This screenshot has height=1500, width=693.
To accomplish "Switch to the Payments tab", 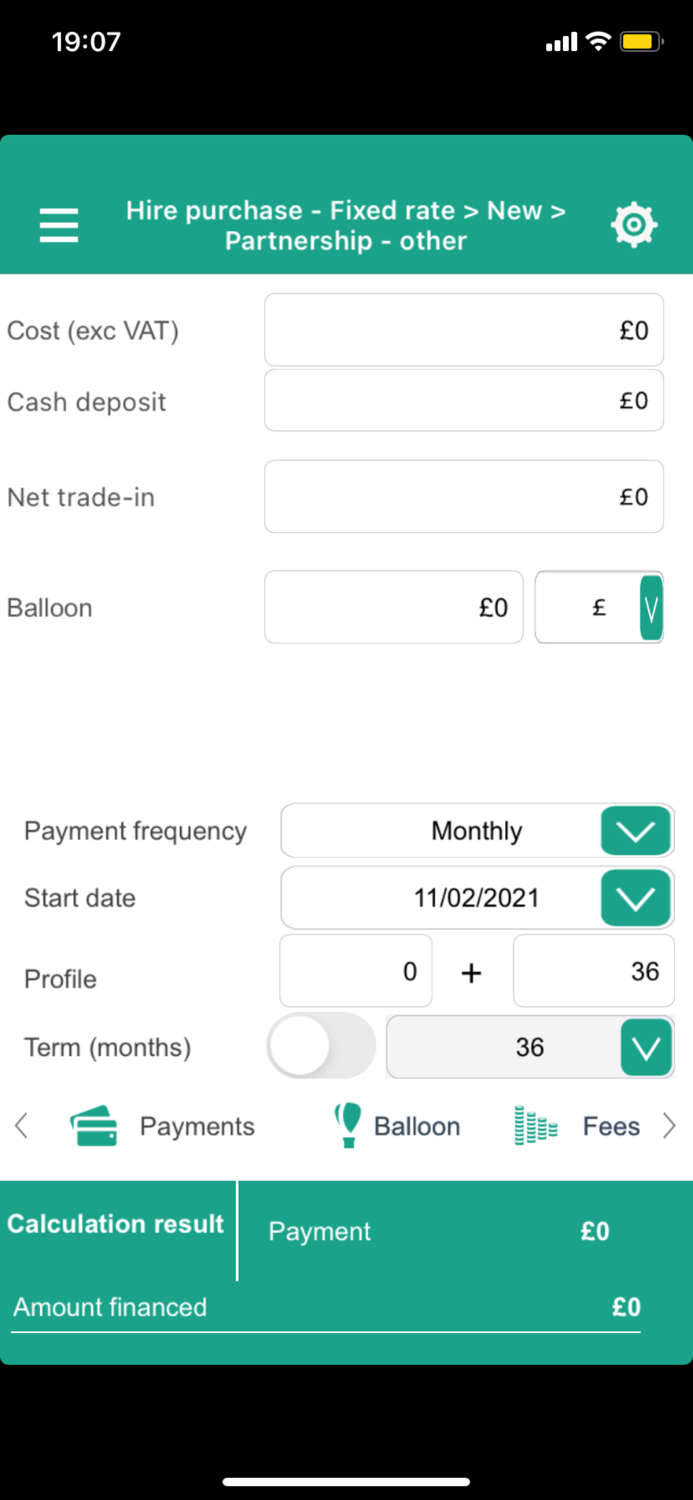I will (x=197, y=1127).
